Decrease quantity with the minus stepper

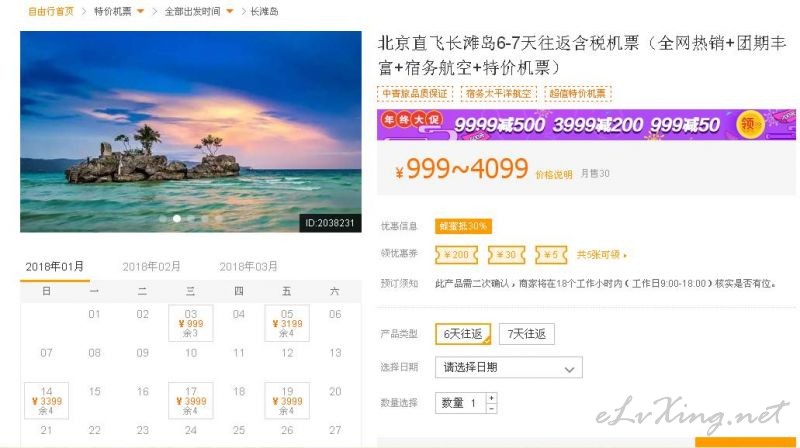(x=491, y=408)
